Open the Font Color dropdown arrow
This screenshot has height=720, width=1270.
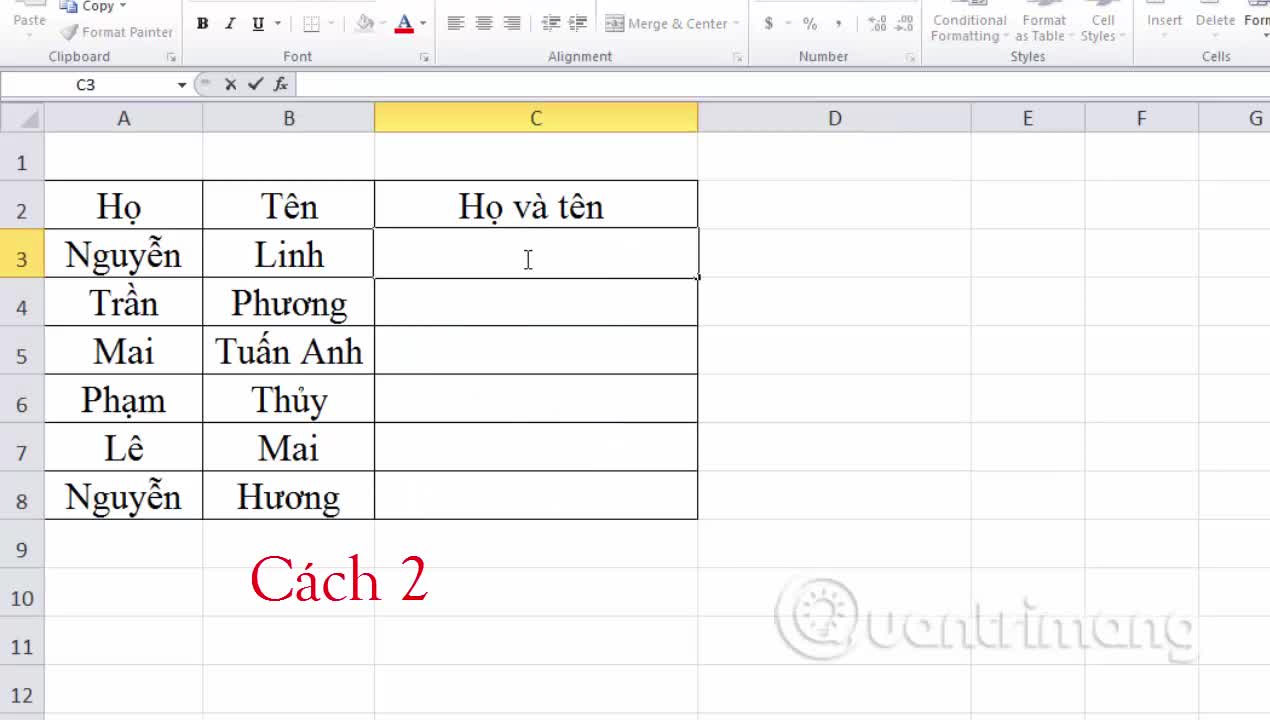click(423, 24)
